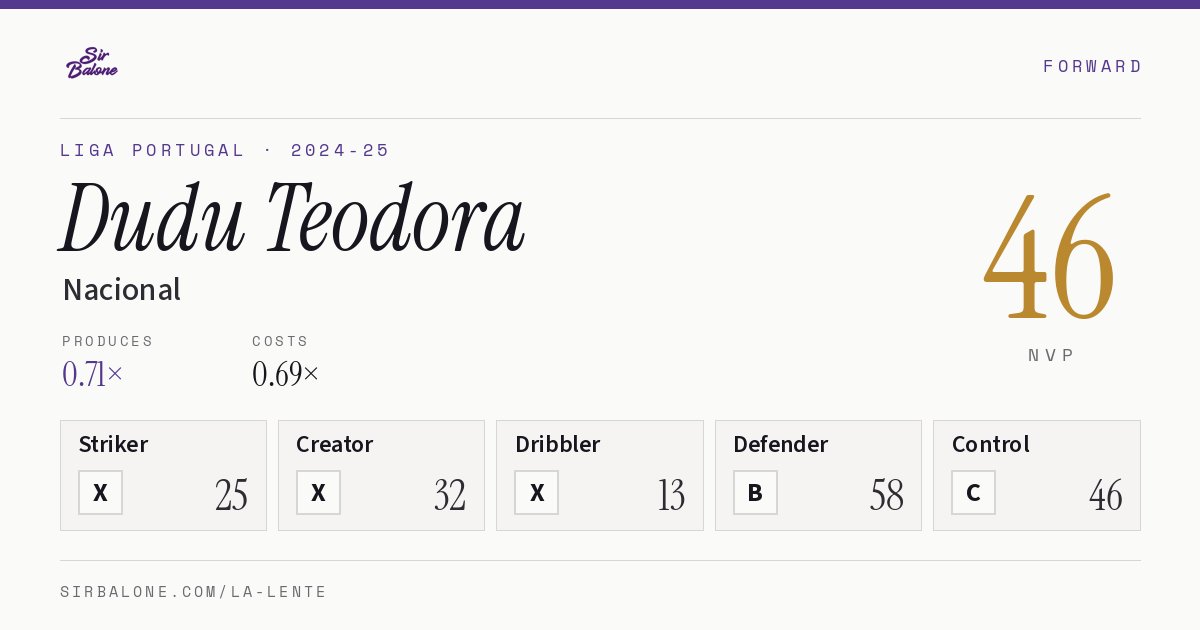This screenshot has width=1200, height=630.
Task: Click the Defender score 58
Action: 887,495
